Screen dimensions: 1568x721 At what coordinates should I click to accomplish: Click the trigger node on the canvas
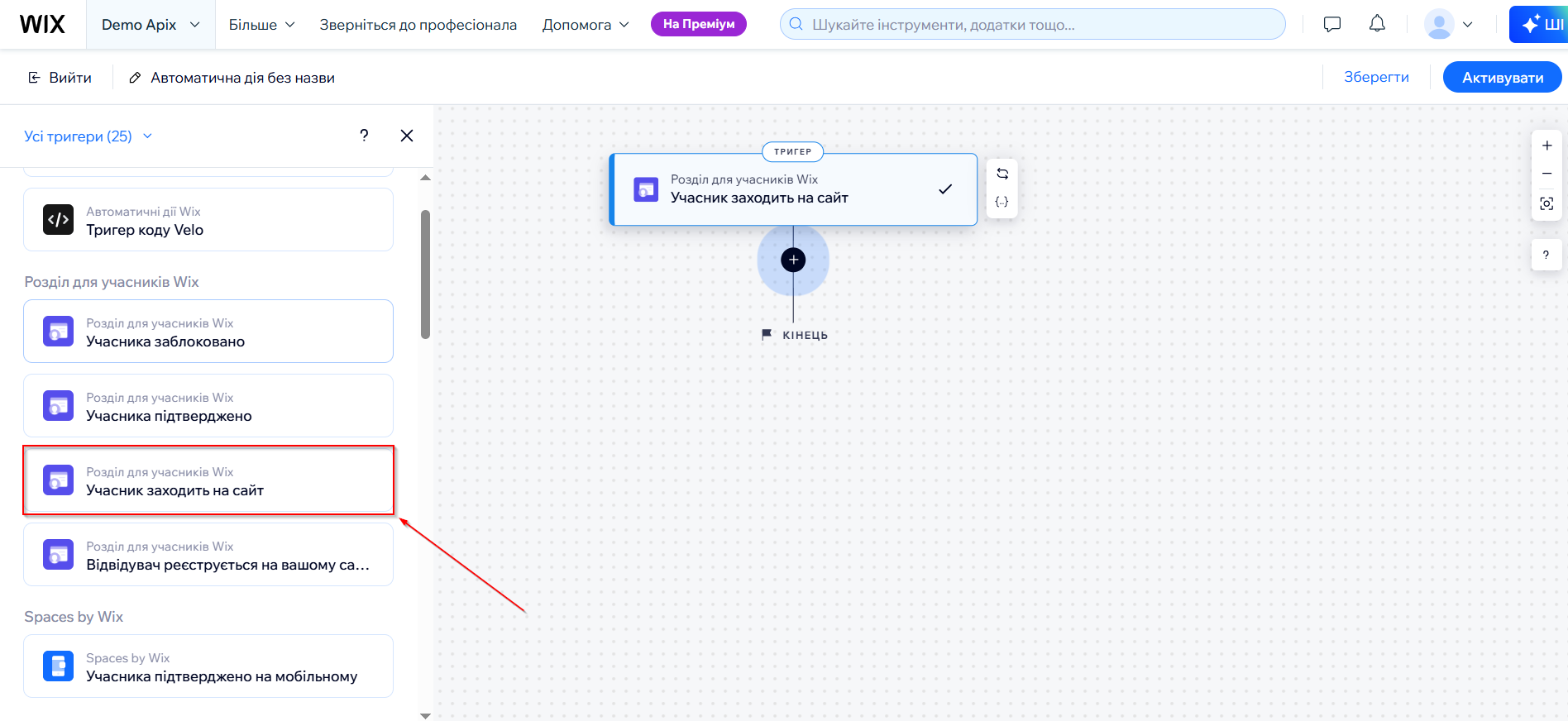793,189
